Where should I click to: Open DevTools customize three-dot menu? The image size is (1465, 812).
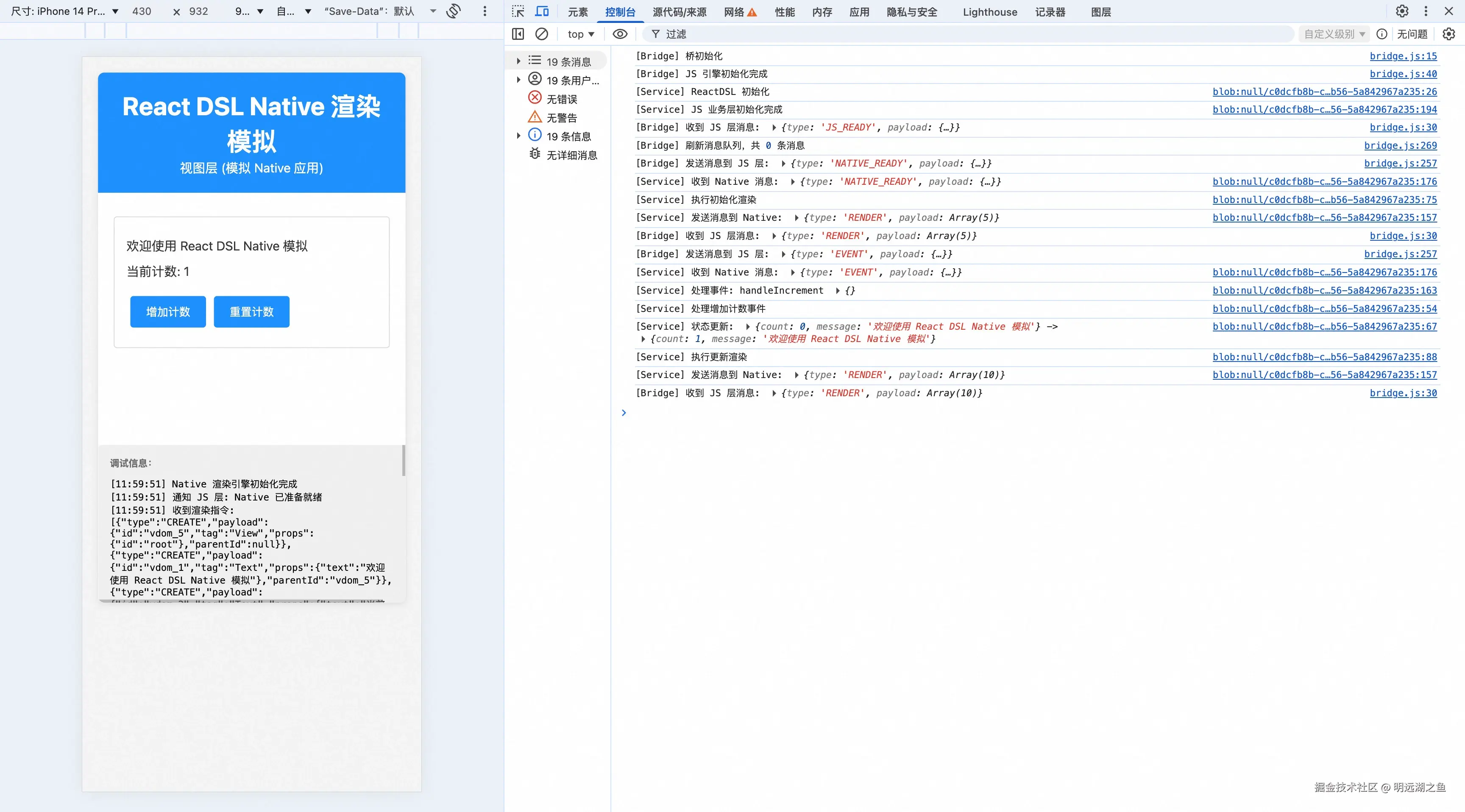click(x=1426, y=11)
